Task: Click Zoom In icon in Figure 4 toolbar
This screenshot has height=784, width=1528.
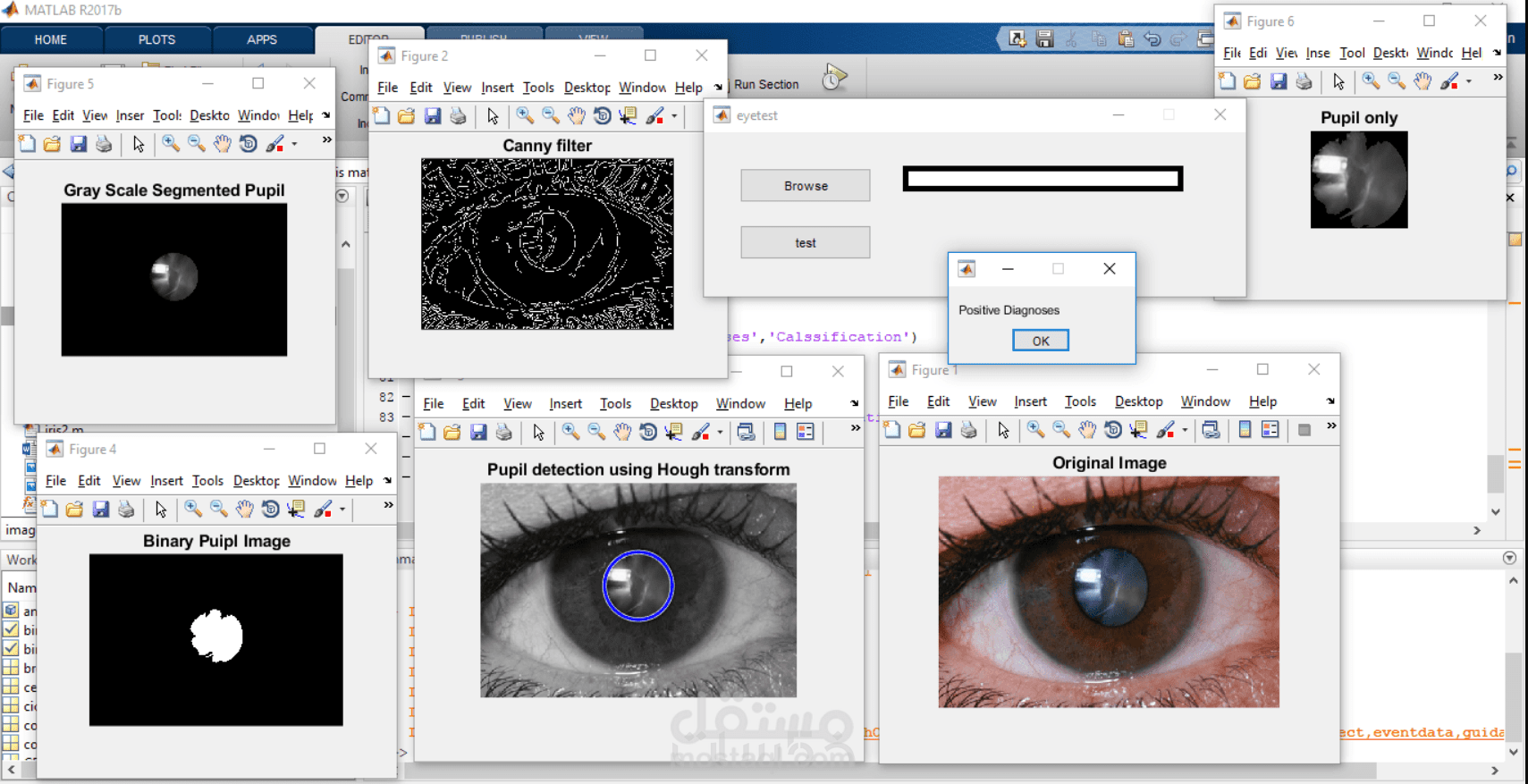Action: 192,509
